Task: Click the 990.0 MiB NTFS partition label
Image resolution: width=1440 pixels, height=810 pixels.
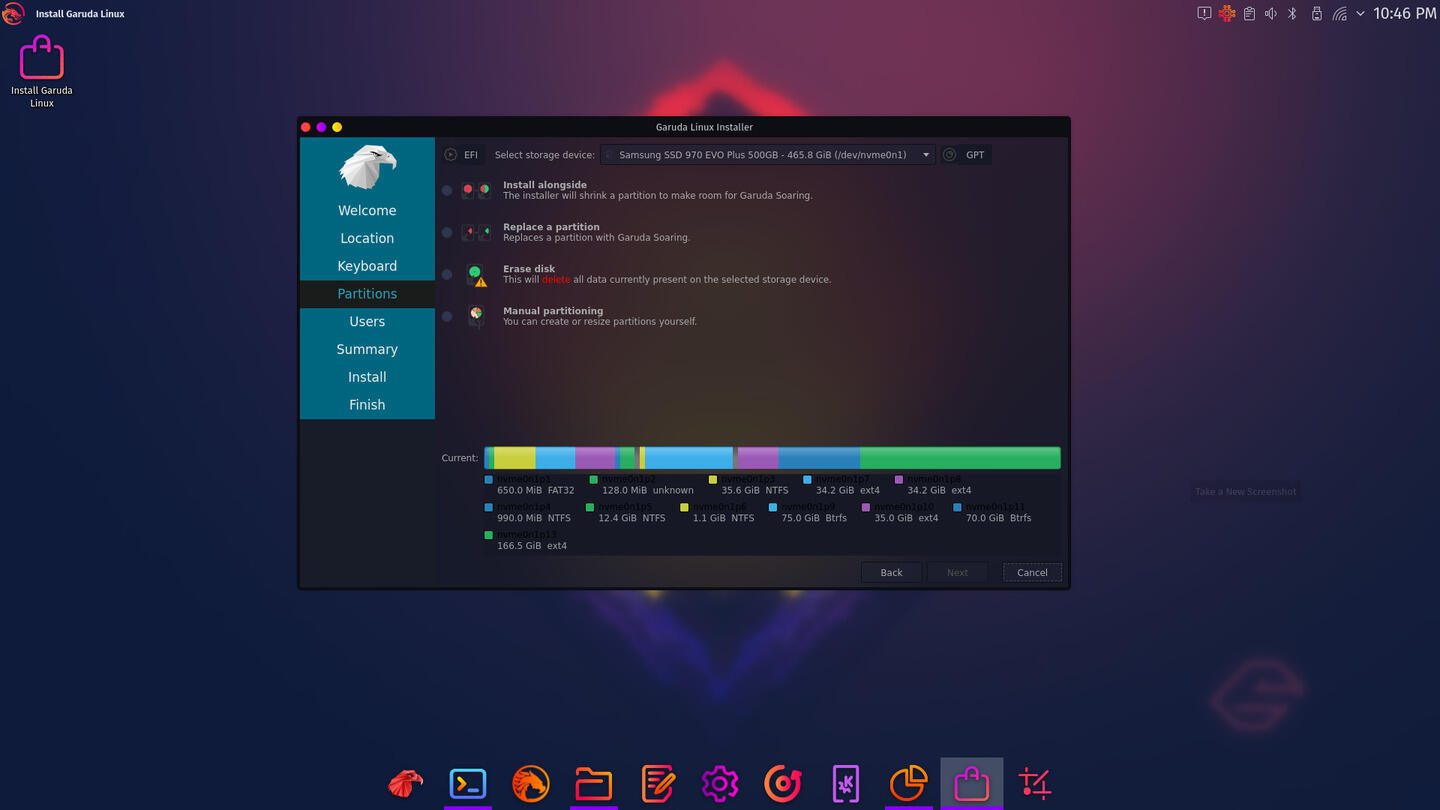Action: (534, 518)
